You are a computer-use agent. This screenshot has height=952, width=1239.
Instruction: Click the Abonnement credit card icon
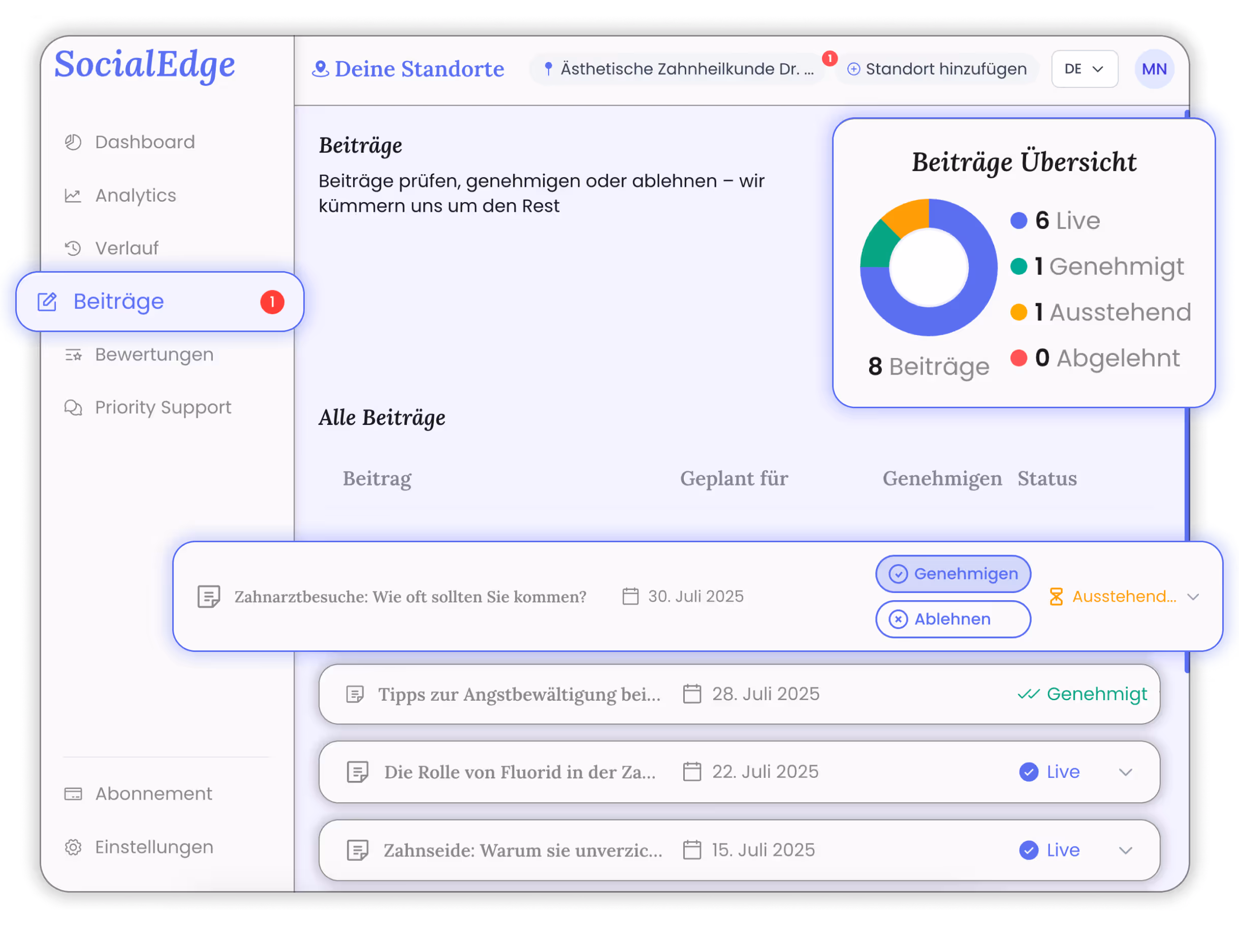click(x=73, y=793)
